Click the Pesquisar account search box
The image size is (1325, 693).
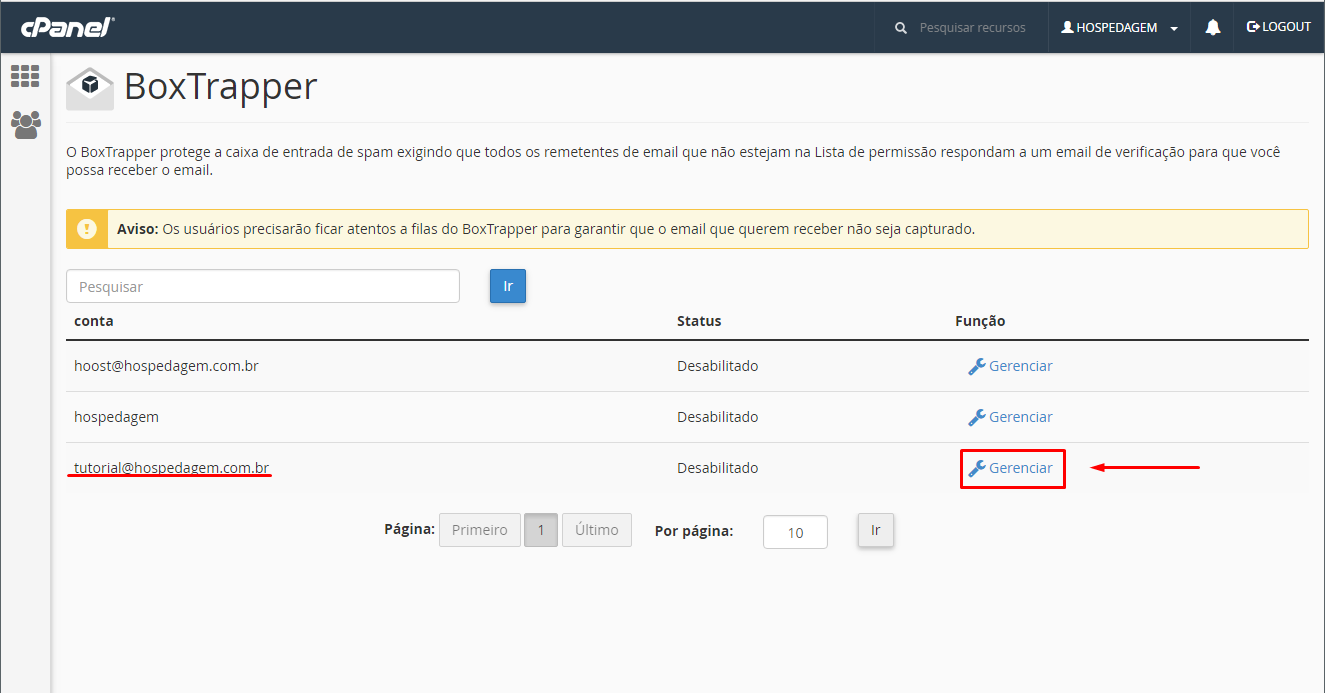click(x=263, y=286)
